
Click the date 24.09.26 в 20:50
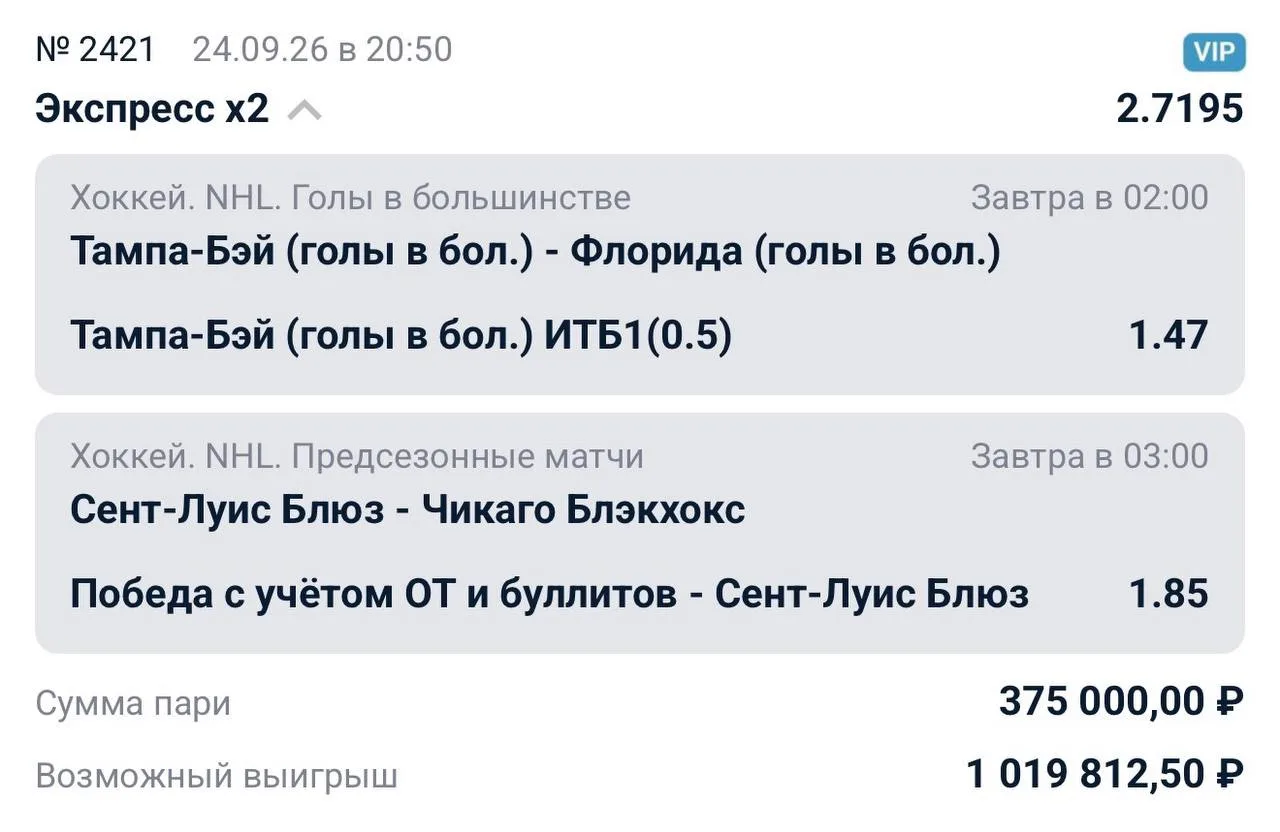coord(322,49)
